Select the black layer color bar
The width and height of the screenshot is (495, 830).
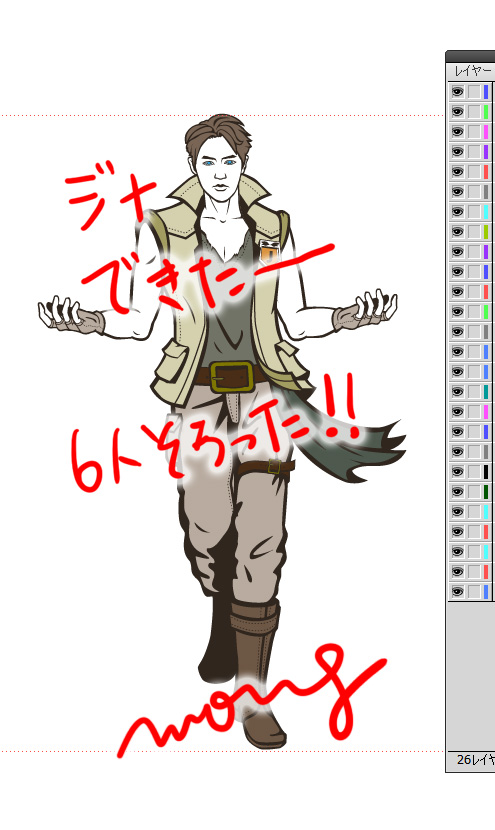click(486, 472)
